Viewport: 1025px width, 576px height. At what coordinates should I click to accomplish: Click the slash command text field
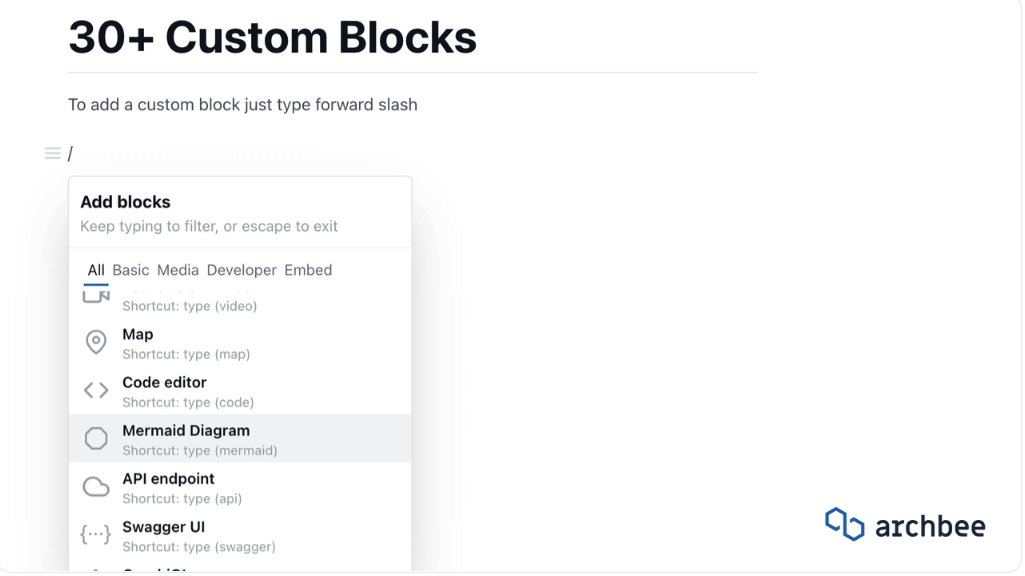point(70,152)
